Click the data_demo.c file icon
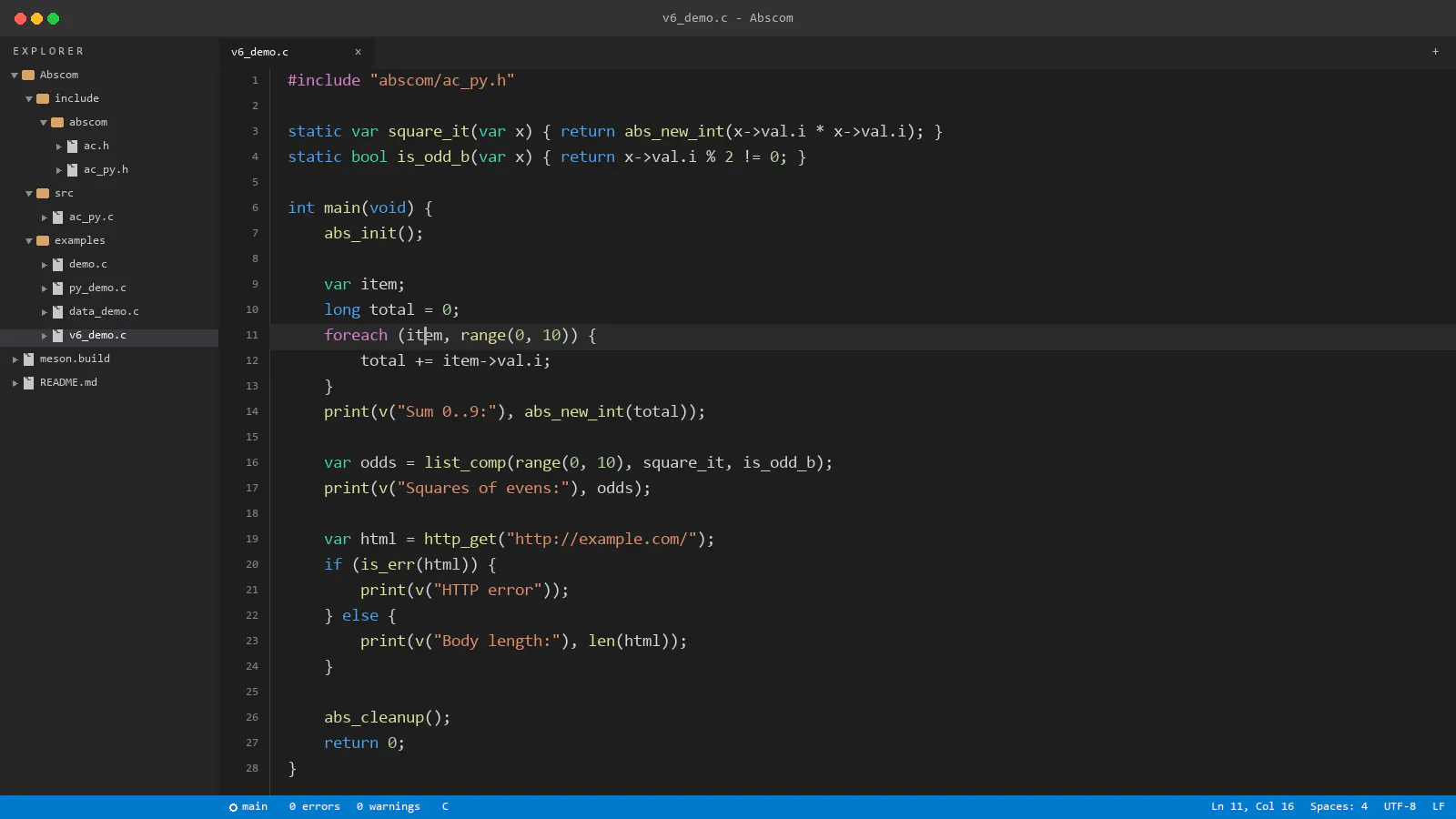This screenshot has height=819, width=1456. point(58,311)
